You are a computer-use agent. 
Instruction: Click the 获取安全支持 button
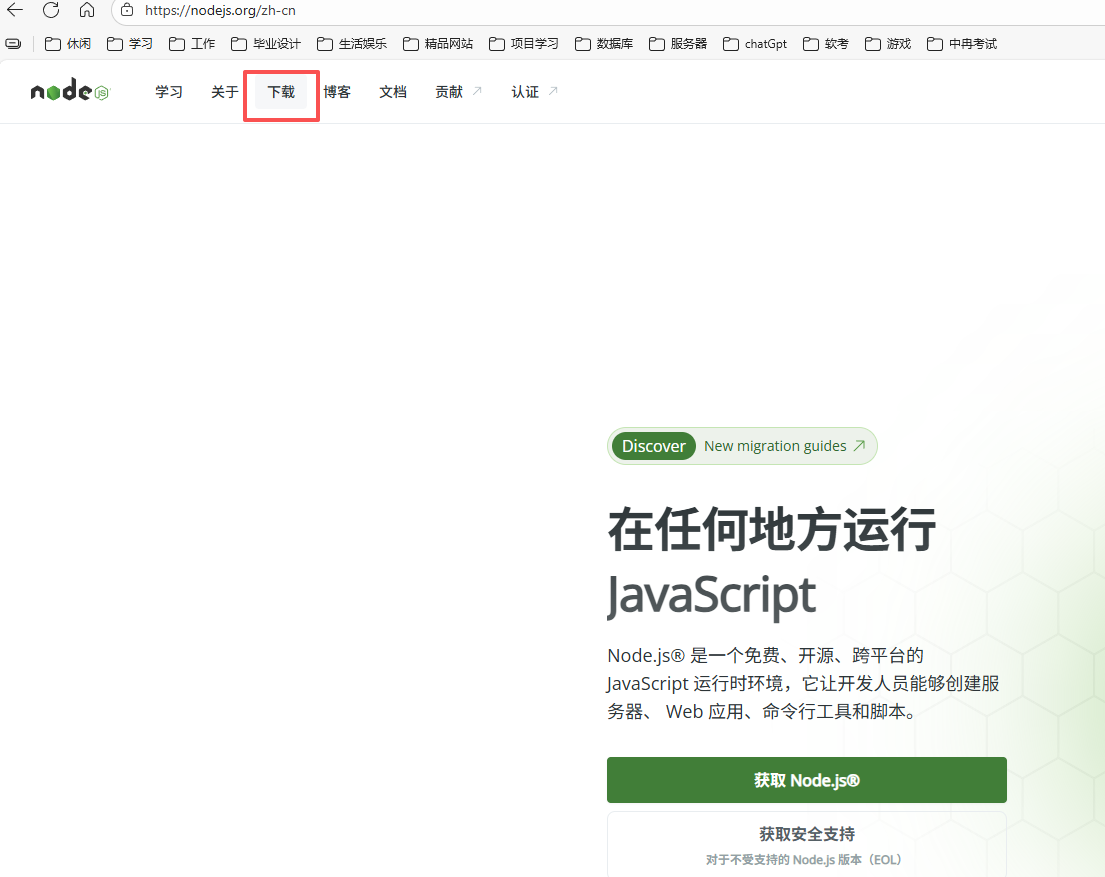806,845
